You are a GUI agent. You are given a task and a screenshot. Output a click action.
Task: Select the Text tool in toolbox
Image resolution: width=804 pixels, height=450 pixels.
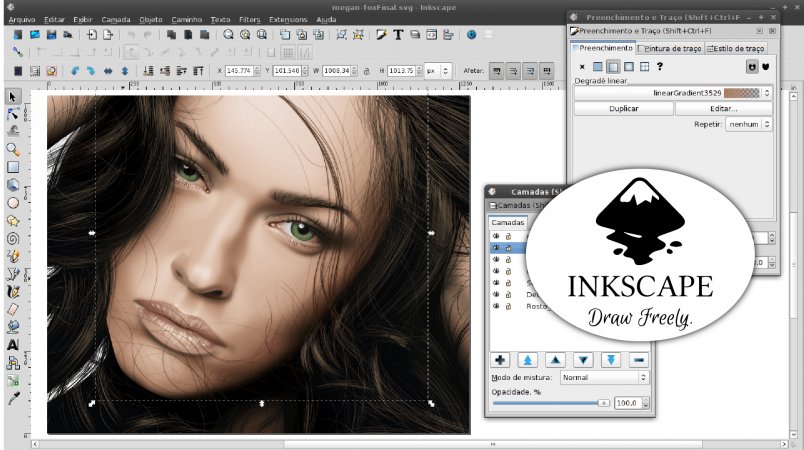click(13, 345)
